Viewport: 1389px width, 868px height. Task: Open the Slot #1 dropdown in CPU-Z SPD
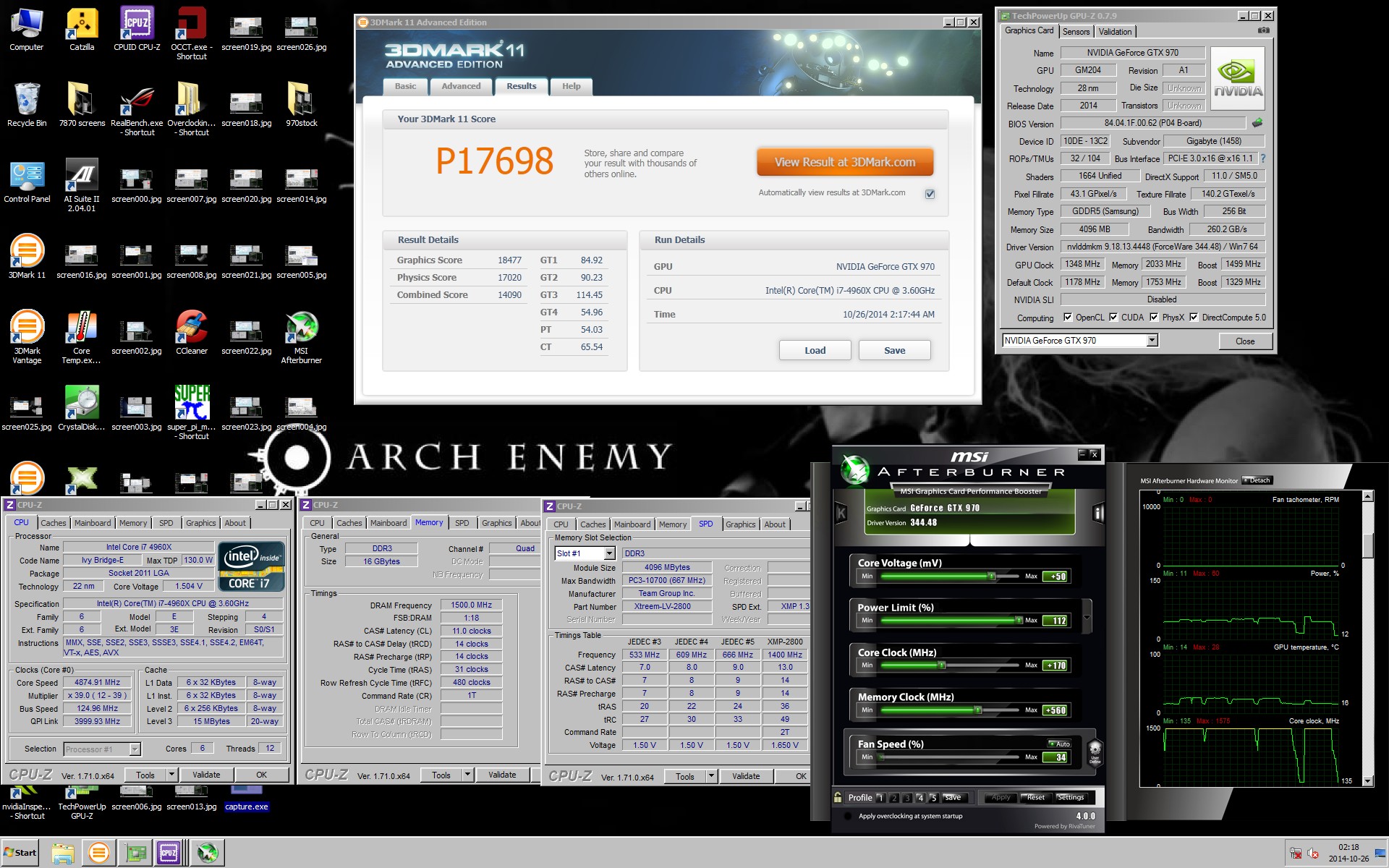coord(609,553)
